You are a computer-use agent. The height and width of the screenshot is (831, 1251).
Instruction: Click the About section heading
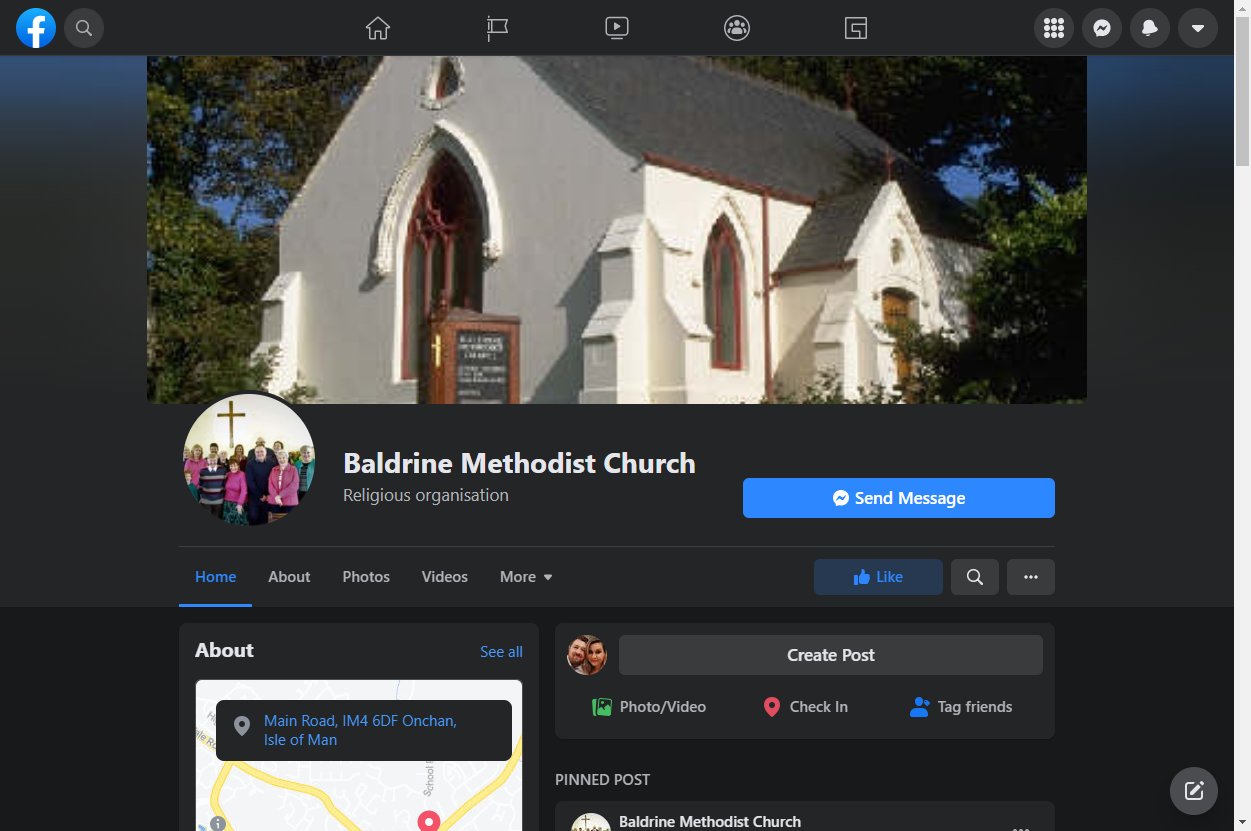point(224,650)
